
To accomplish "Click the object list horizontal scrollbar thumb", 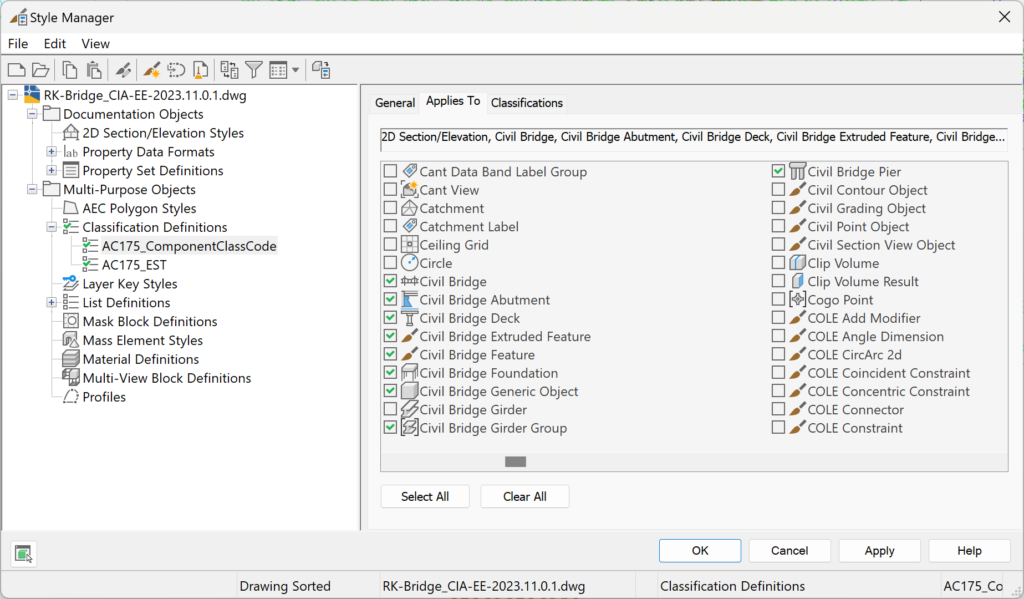I will click(x=515, y=462).
